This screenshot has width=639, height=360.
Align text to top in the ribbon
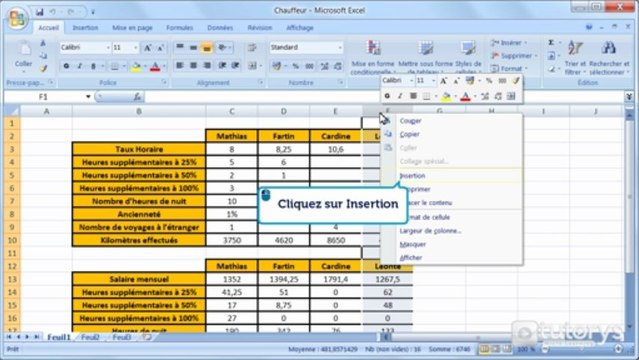pos(180,47)
